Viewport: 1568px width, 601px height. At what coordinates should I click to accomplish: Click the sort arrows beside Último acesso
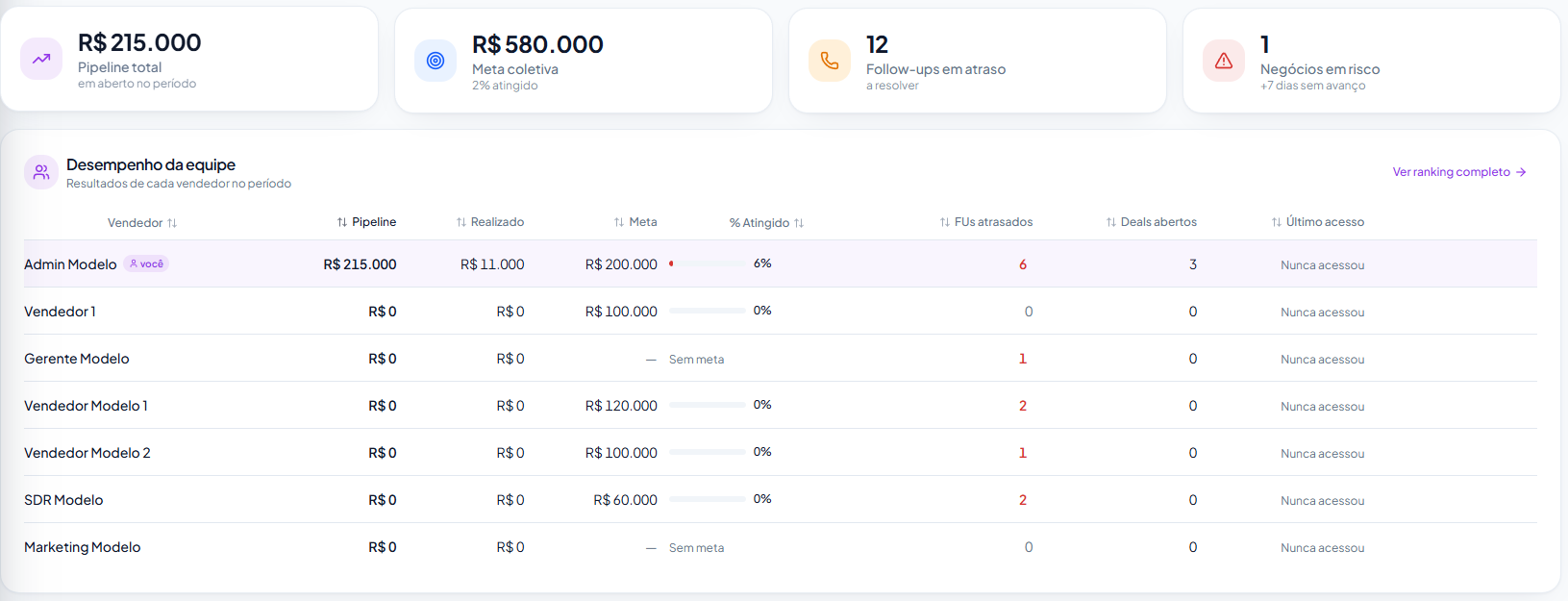[1277, 222]
